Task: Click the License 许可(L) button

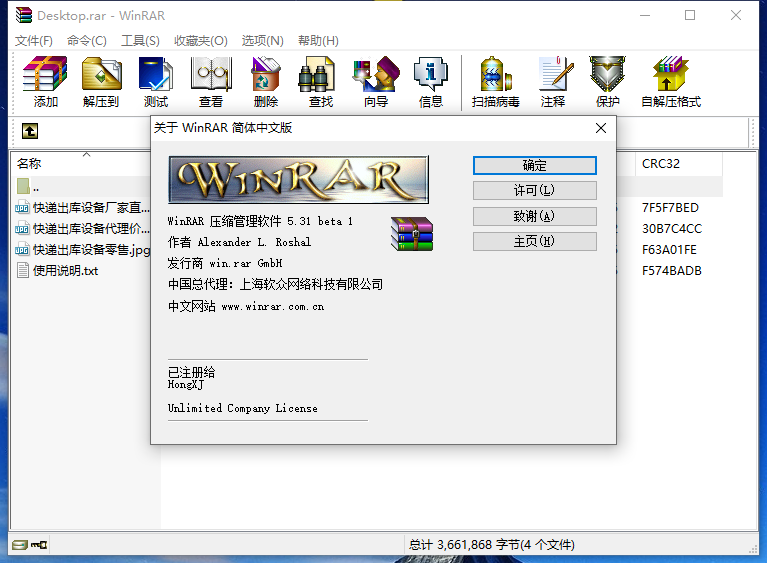Action: click(x=535, y=190)
